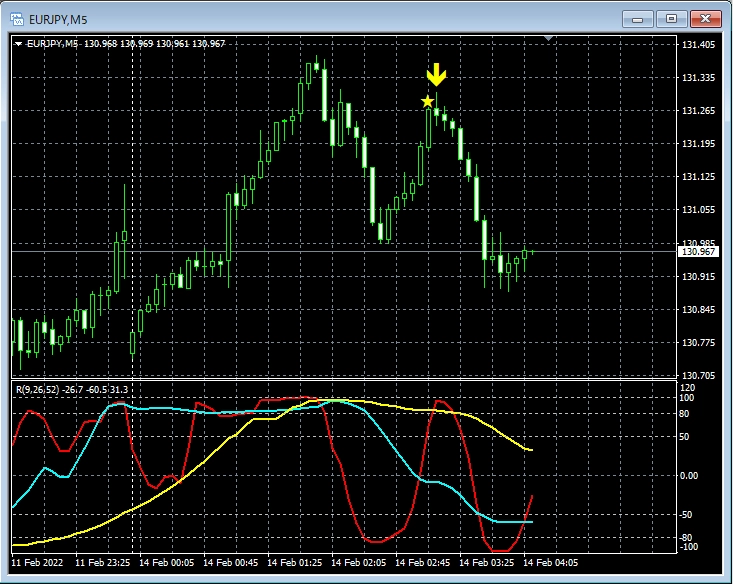734x584 pixels.
Task: Select the yellow star marker on chart
Action: [x=428, y=101]
